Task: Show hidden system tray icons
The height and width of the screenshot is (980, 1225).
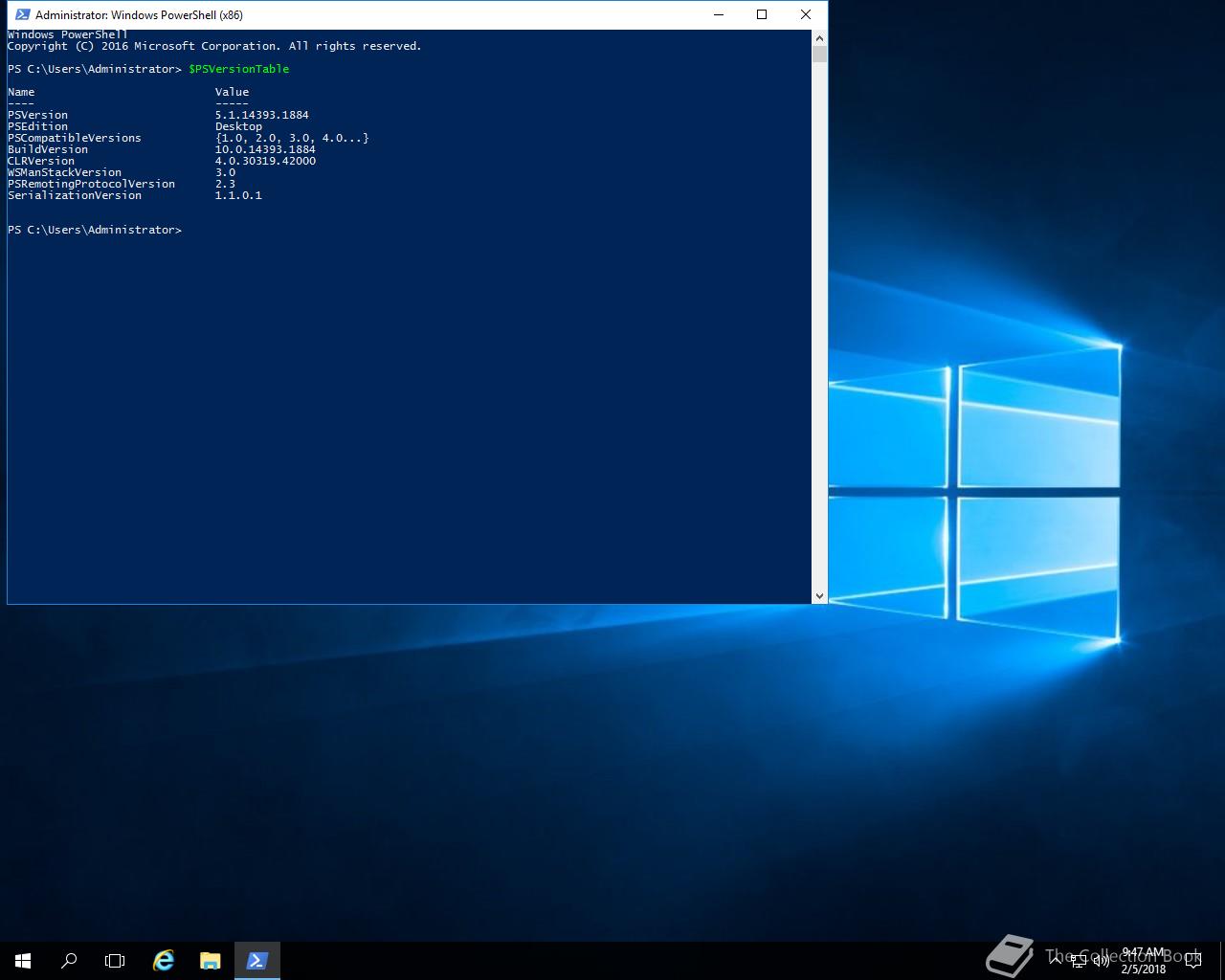Action: pyautogui.click(x=1057, y=960)
